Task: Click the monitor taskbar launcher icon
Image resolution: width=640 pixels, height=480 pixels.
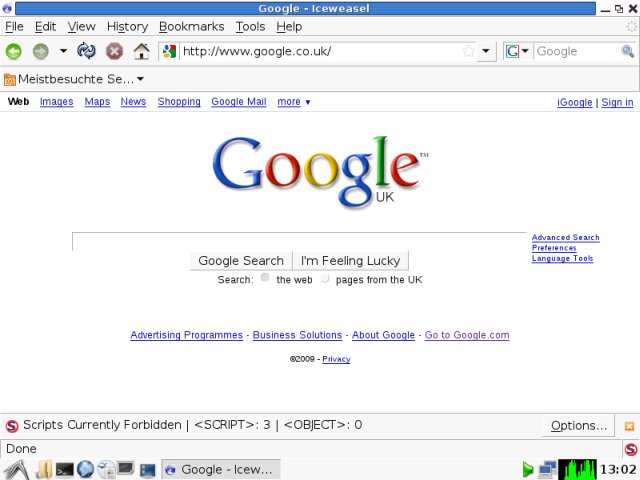Action: [126, 469]
